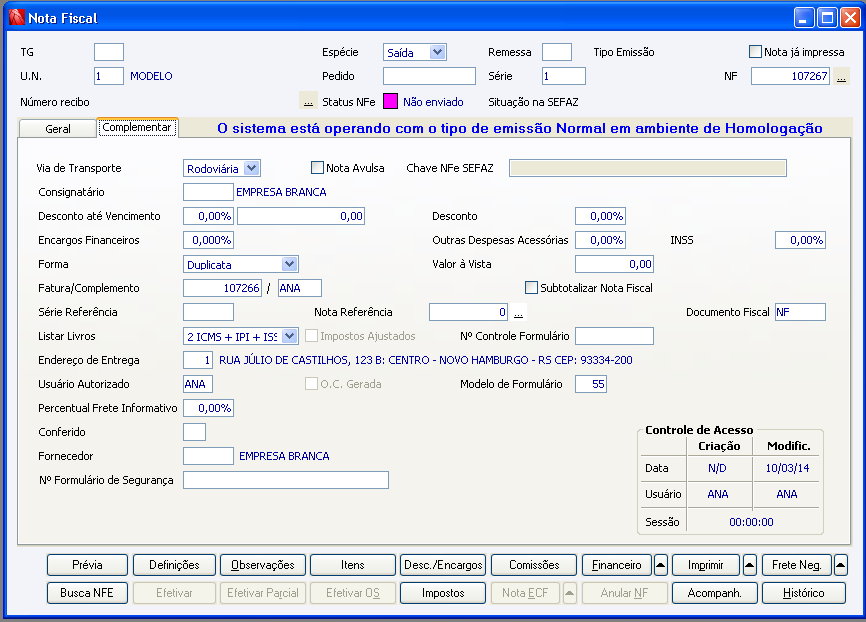The image size is (866, 622).
Task: Click the Nº Controle Formulário field
Action: [x=615, y=336]
